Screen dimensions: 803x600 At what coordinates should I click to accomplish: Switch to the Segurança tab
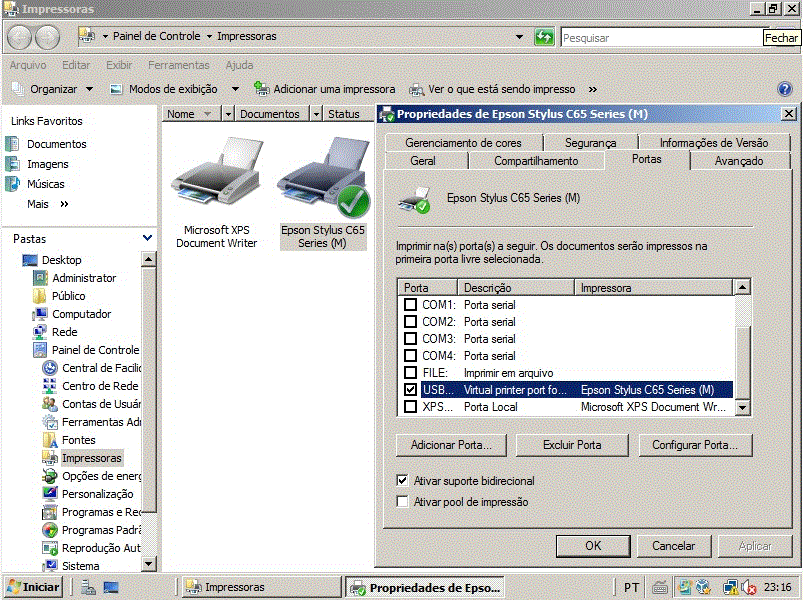pos(590,143)
